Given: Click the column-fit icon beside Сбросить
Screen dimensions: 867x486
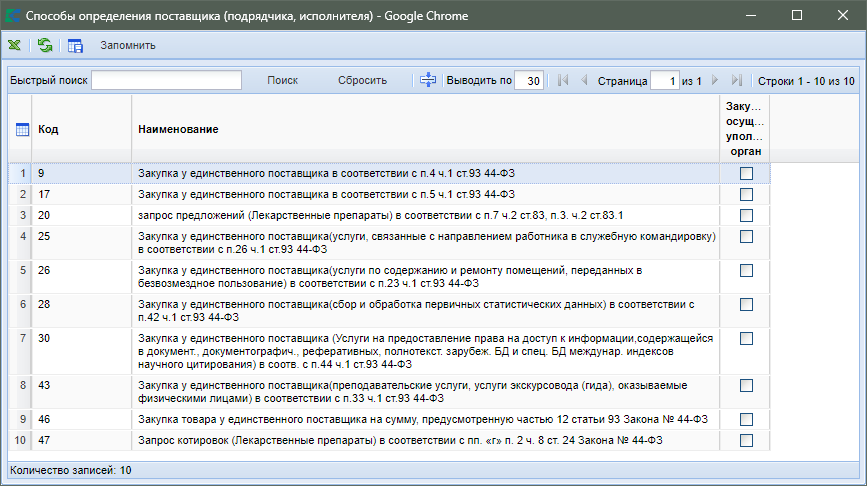Looking at the screenshot, I should tap(429, 80).
